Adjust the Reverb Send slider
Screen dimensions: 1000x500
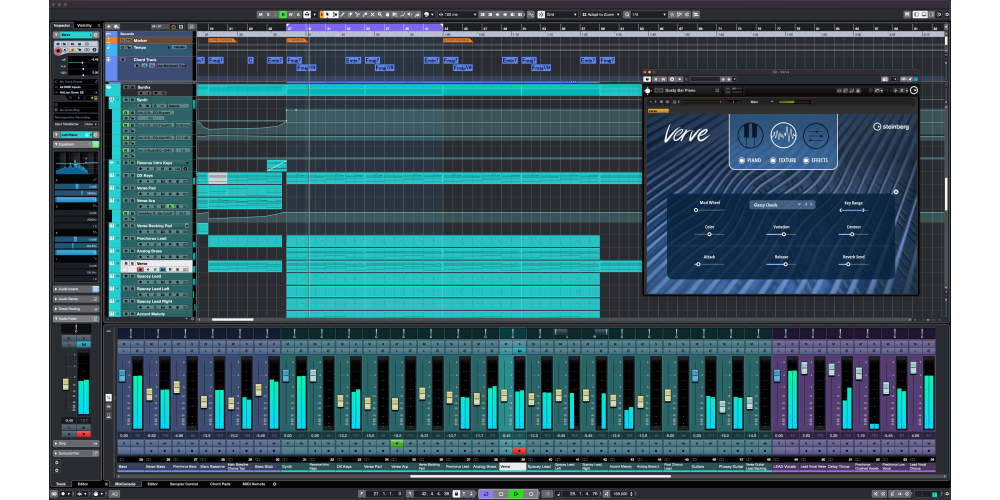click(854, 264)
